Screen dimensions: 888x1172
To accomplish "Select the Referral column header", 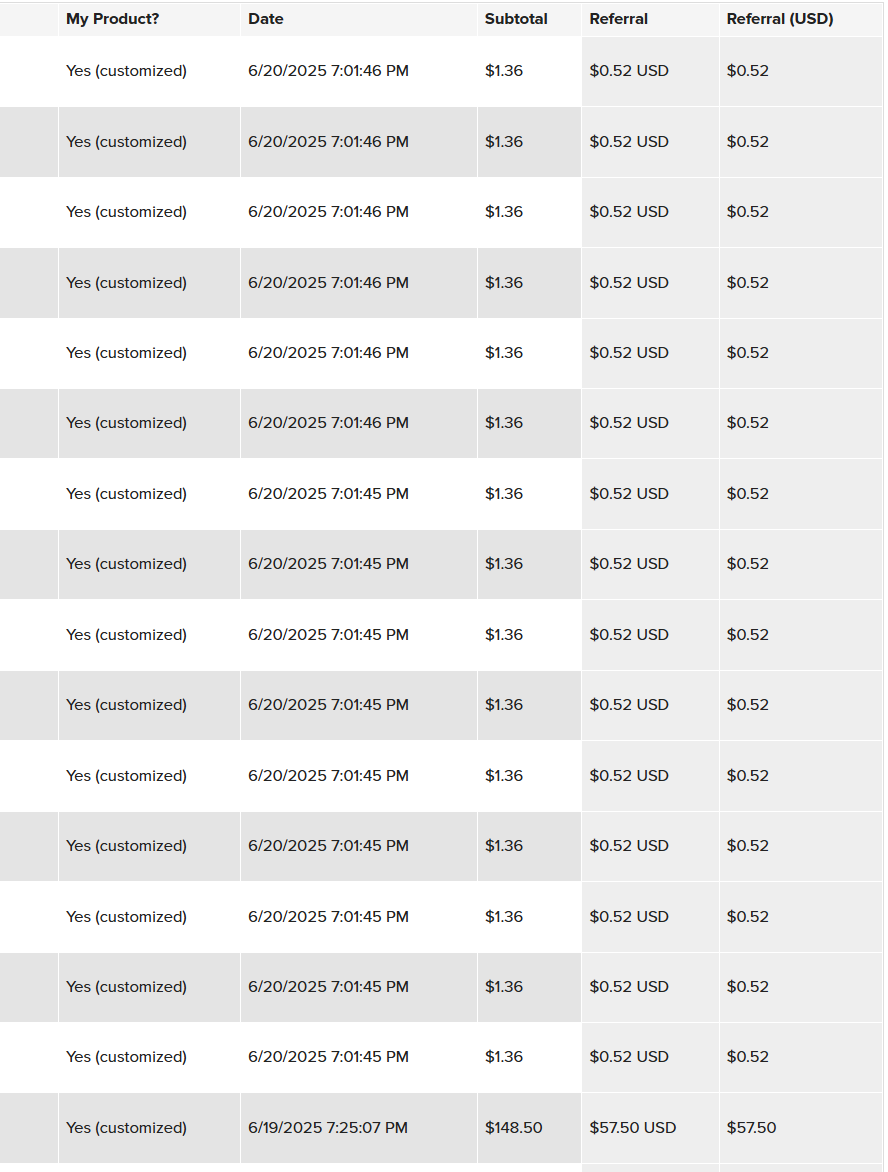I will pos(618,19).
